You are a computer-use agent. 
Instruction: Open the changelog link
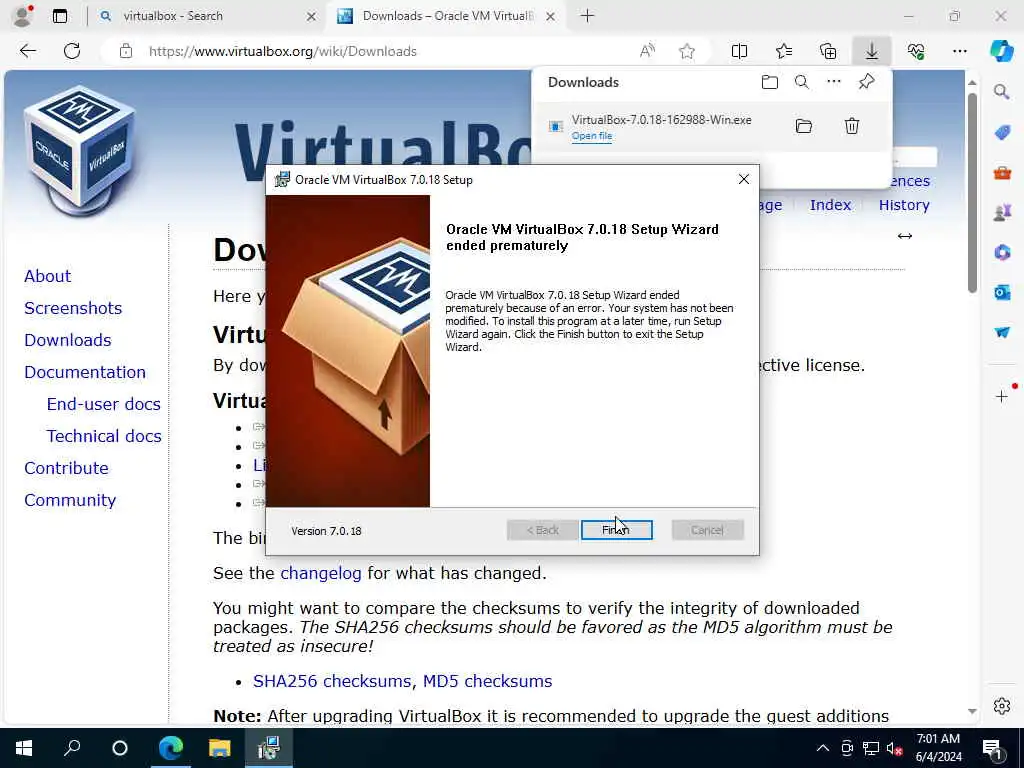point(321,573)
